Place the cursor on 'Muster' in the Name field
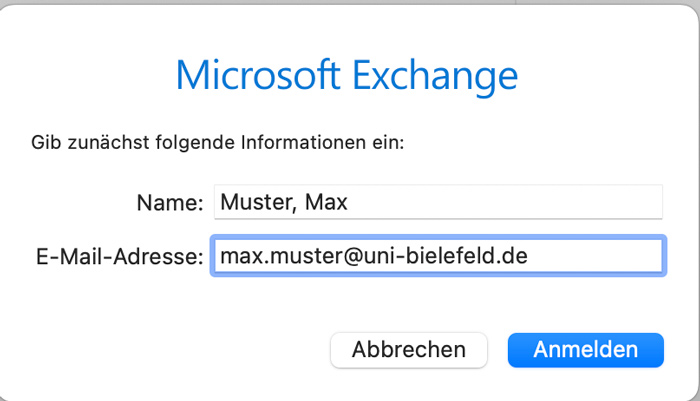 (x=258, y=202)
